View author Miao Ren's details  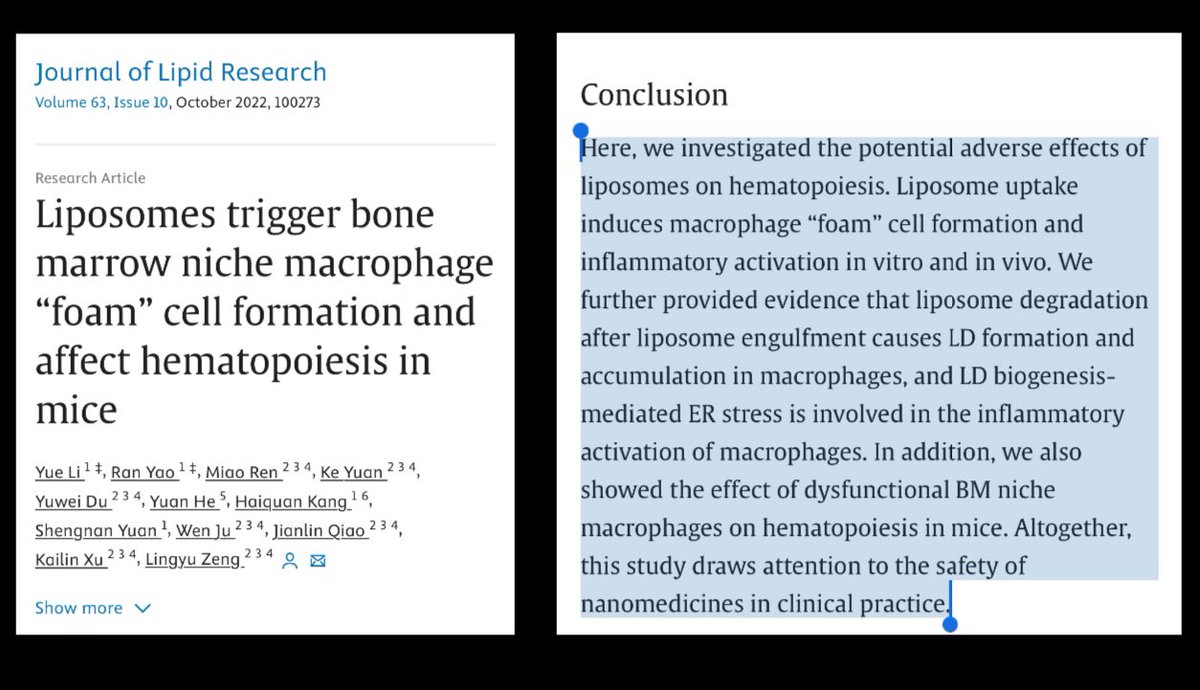[x=242, y=473]
